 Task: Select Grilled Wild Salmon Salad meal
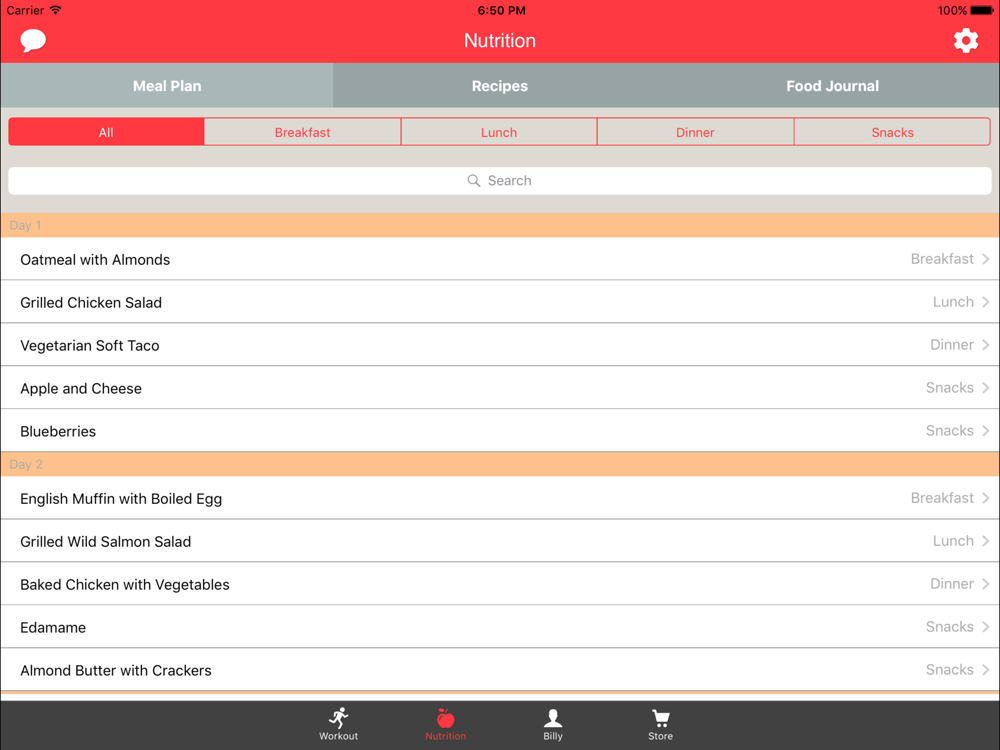tap(499, 541)
